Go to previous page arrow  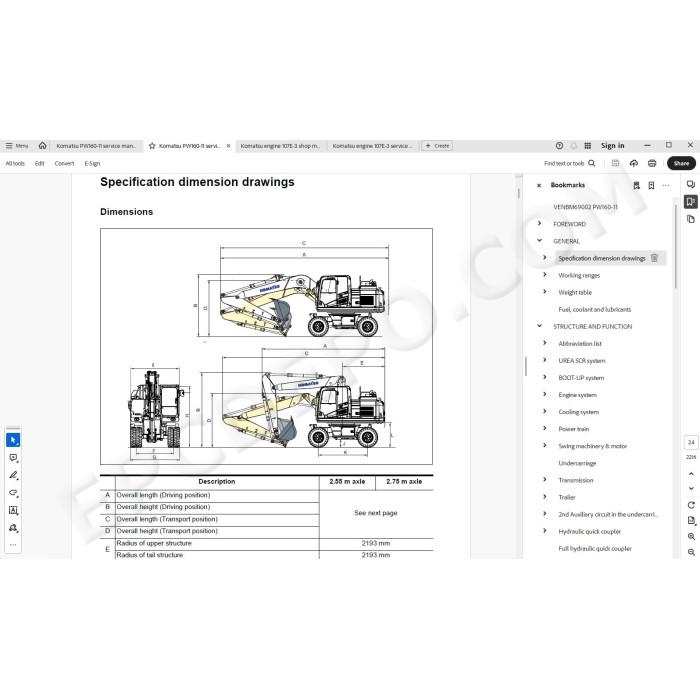[691, 474]
